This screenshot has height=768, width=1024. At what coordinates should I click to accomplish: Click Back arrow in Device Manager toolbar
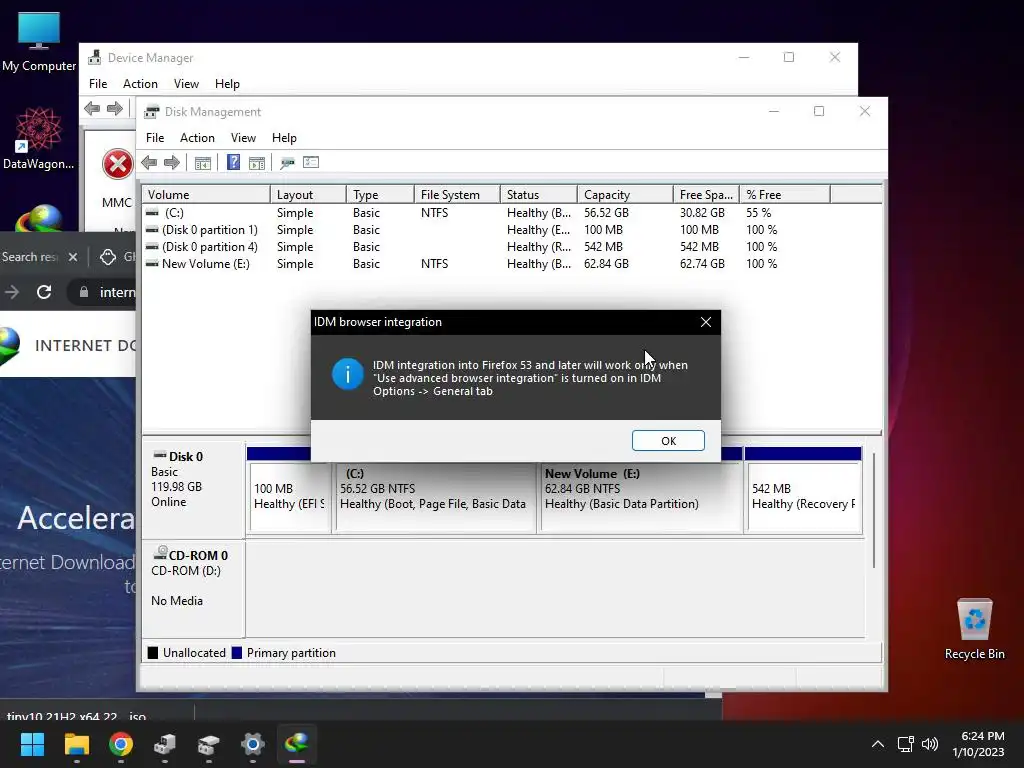(x=92, y=108)
